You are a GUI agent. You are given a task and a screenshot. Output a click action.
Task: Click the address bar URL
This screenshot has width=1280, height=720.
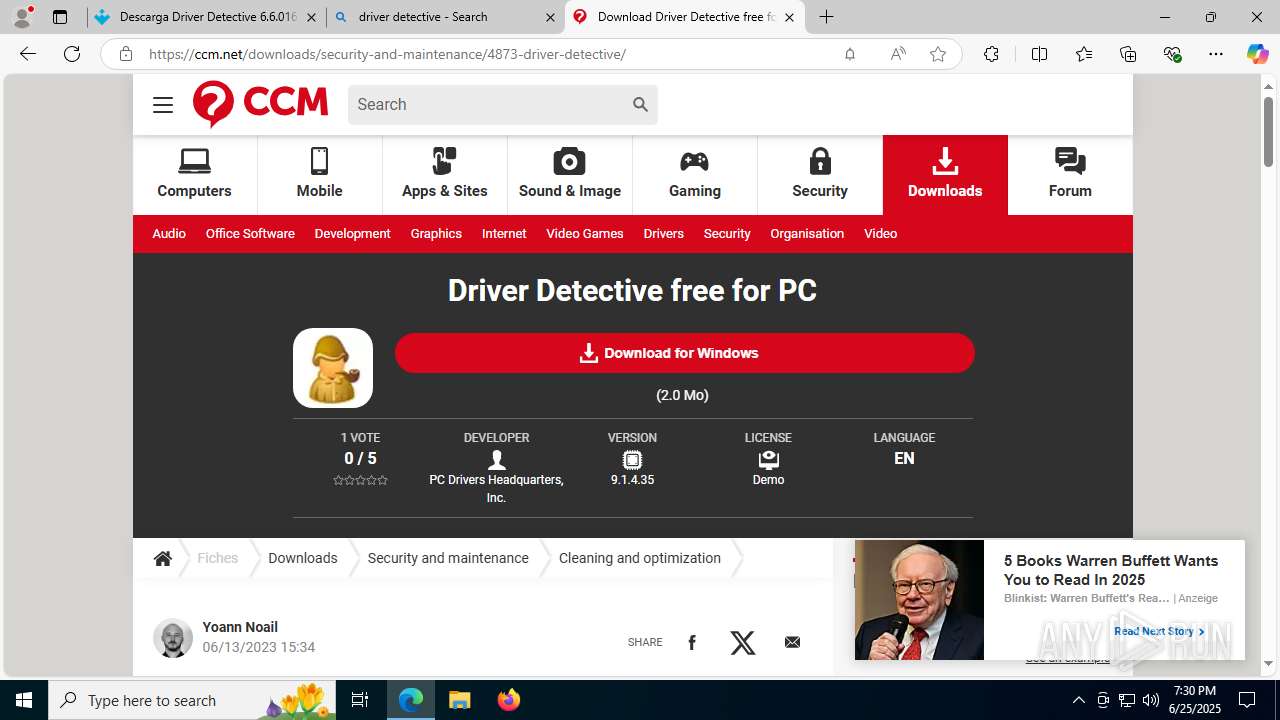click(387, 54)
